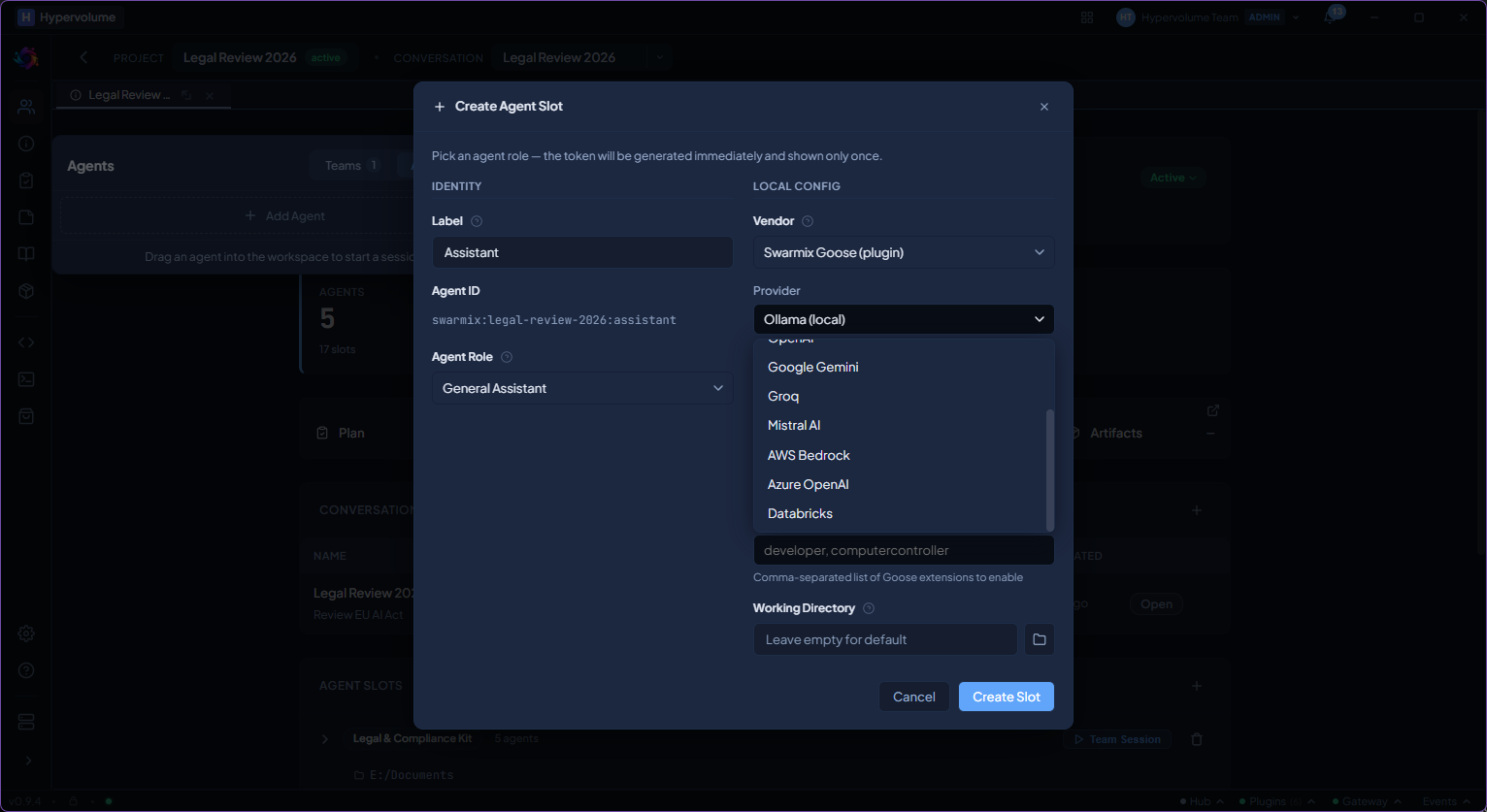1487x812 pixels.
Task: Start a Team Session
Action: [1116, 739]
